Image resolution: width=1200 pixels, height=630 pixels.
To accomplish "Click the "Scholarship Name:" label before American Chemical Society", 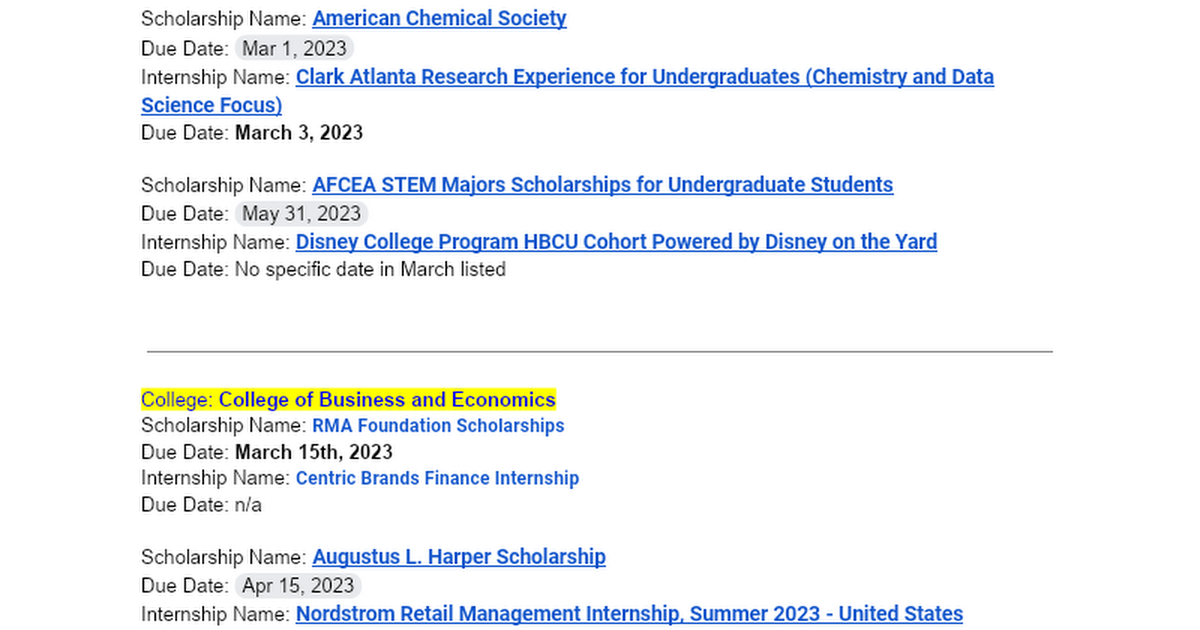I will [x=223, y=19].
